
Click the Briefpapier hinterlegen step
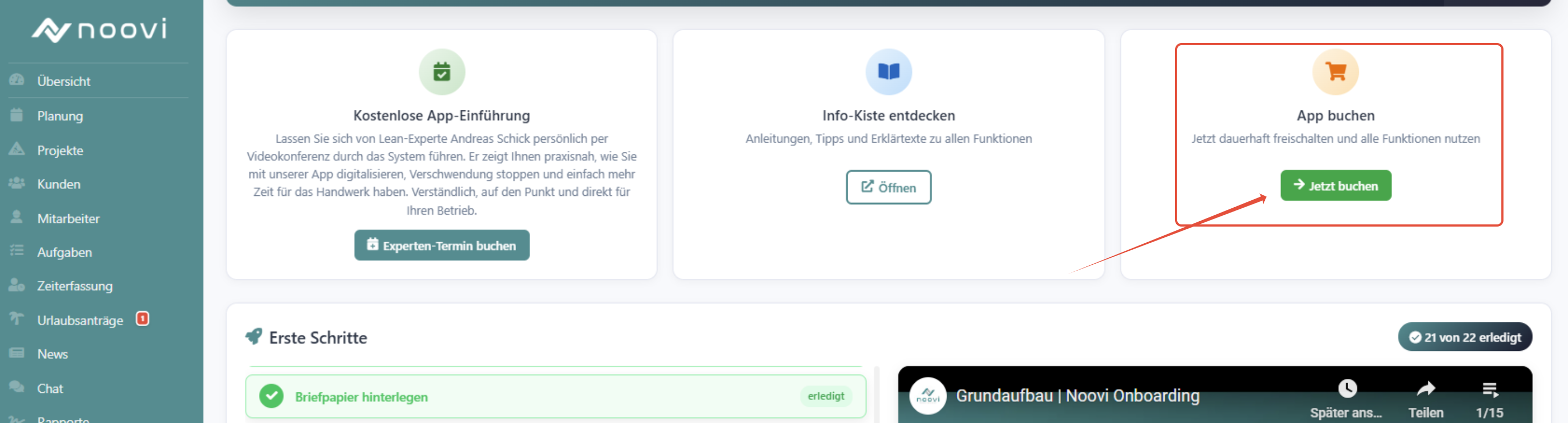pyautogui.click(x=556, y=396)
